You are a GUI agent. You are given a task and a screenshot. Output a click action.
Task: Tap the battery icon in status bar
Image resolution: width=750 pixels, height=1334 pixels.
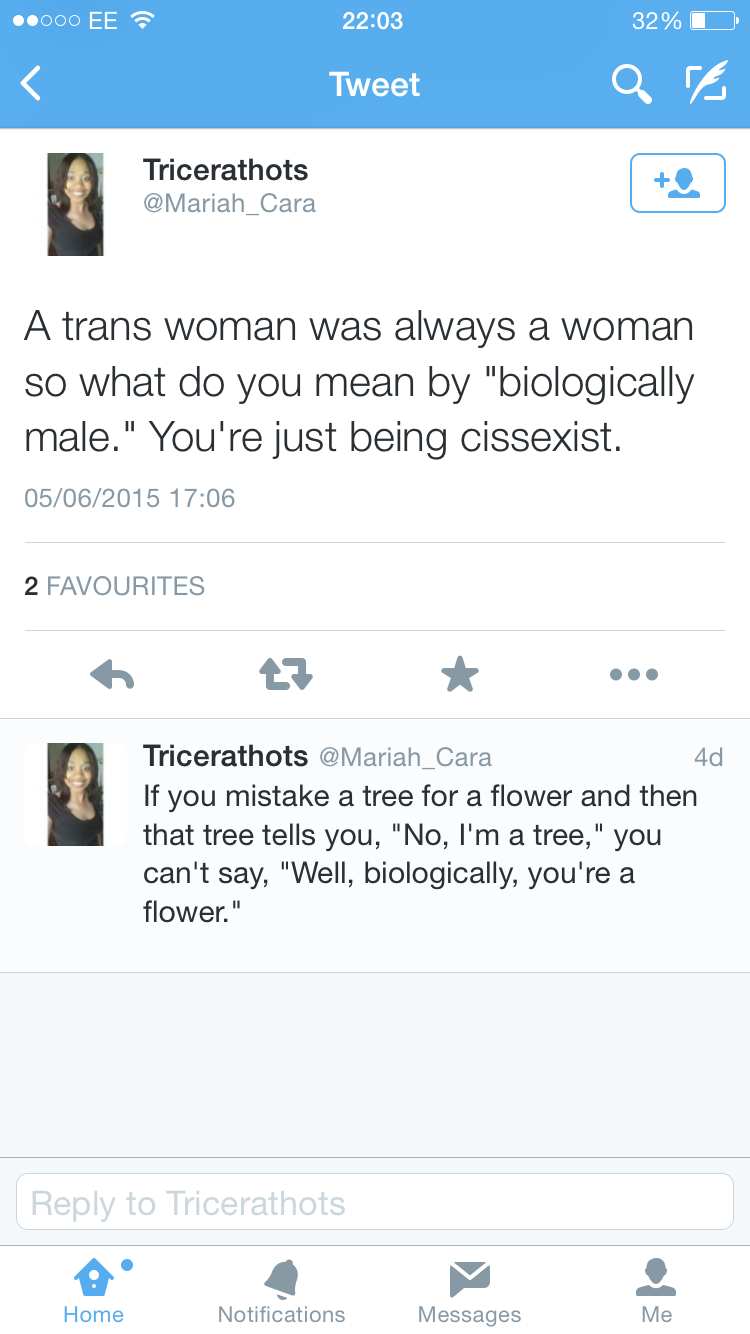tap(711, 21)
